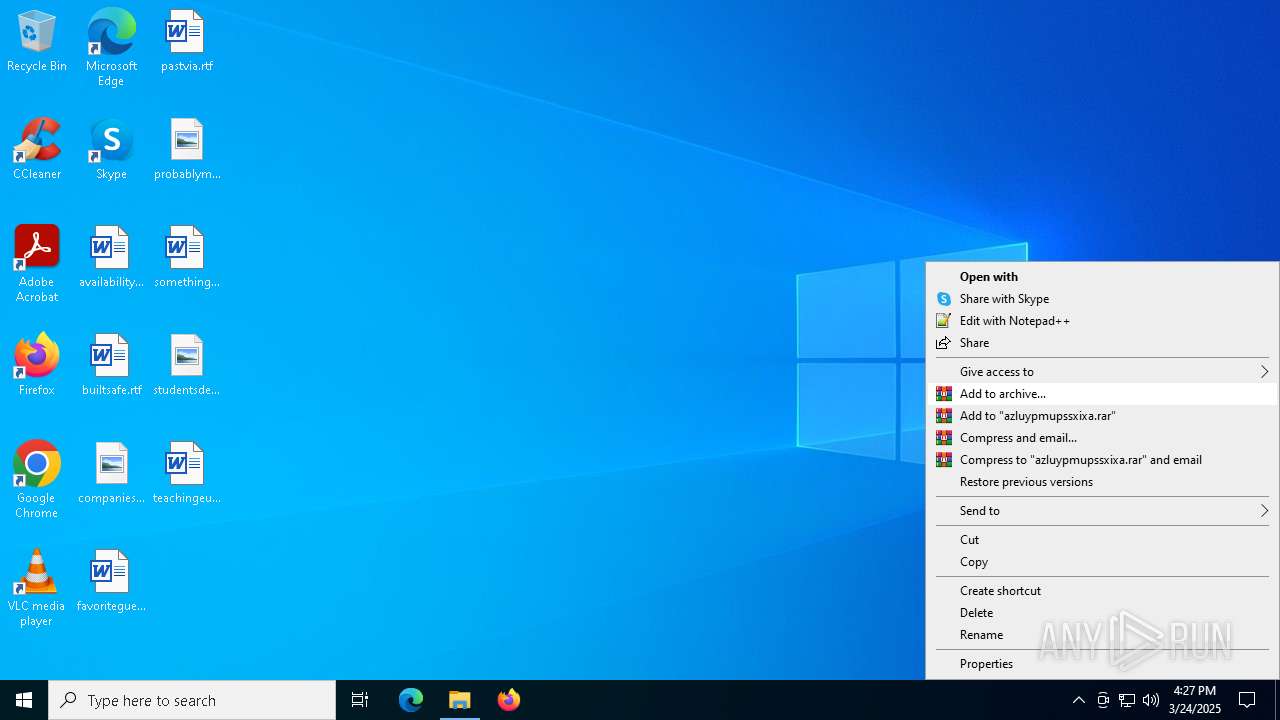Launch Edge from the taskbar
The width and height of the screenshot is (1280, 720).
click(411, 700)
